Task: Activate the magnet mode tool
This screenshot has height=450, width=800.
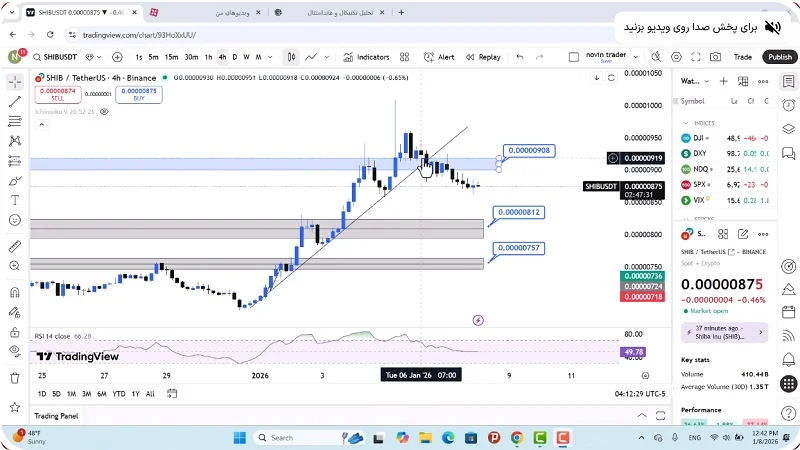Action: (15, 293)
